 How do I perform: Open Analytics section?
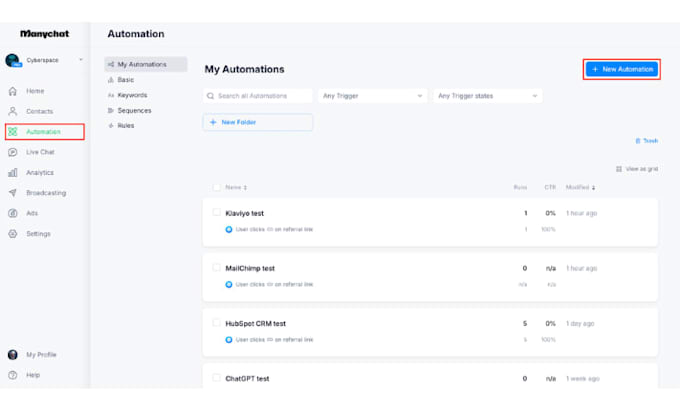click(40, 173)
